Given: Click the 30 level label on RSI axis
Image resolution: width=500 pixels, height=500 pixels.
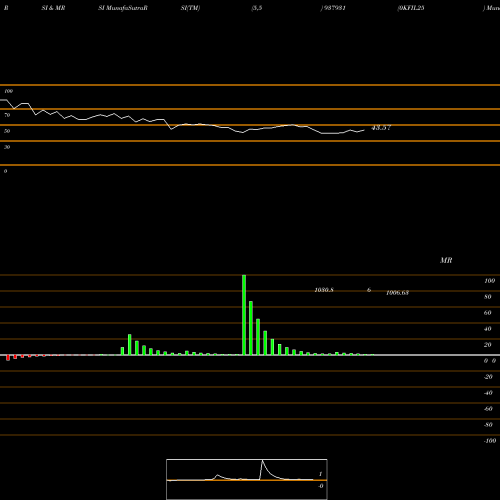Looking at the screenshot, I should point(7,147).
